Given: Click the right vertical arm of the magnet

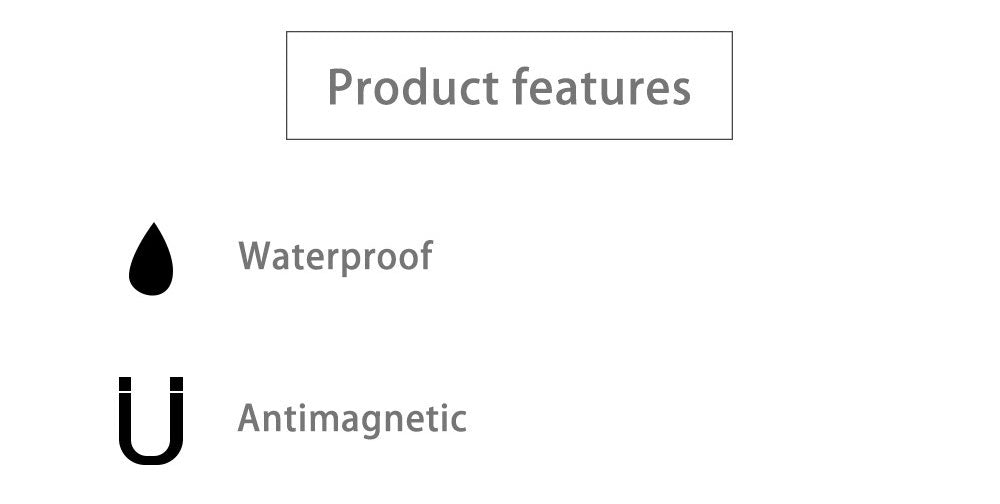Looking at the screenshot, I should tap(177, 418).
